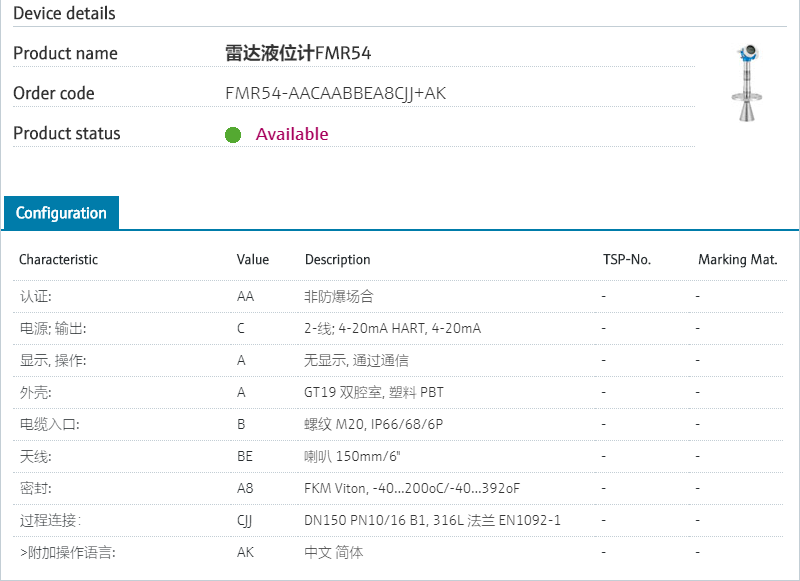
Task: Click the green Available status indicator dot
Action: (233, 135)
